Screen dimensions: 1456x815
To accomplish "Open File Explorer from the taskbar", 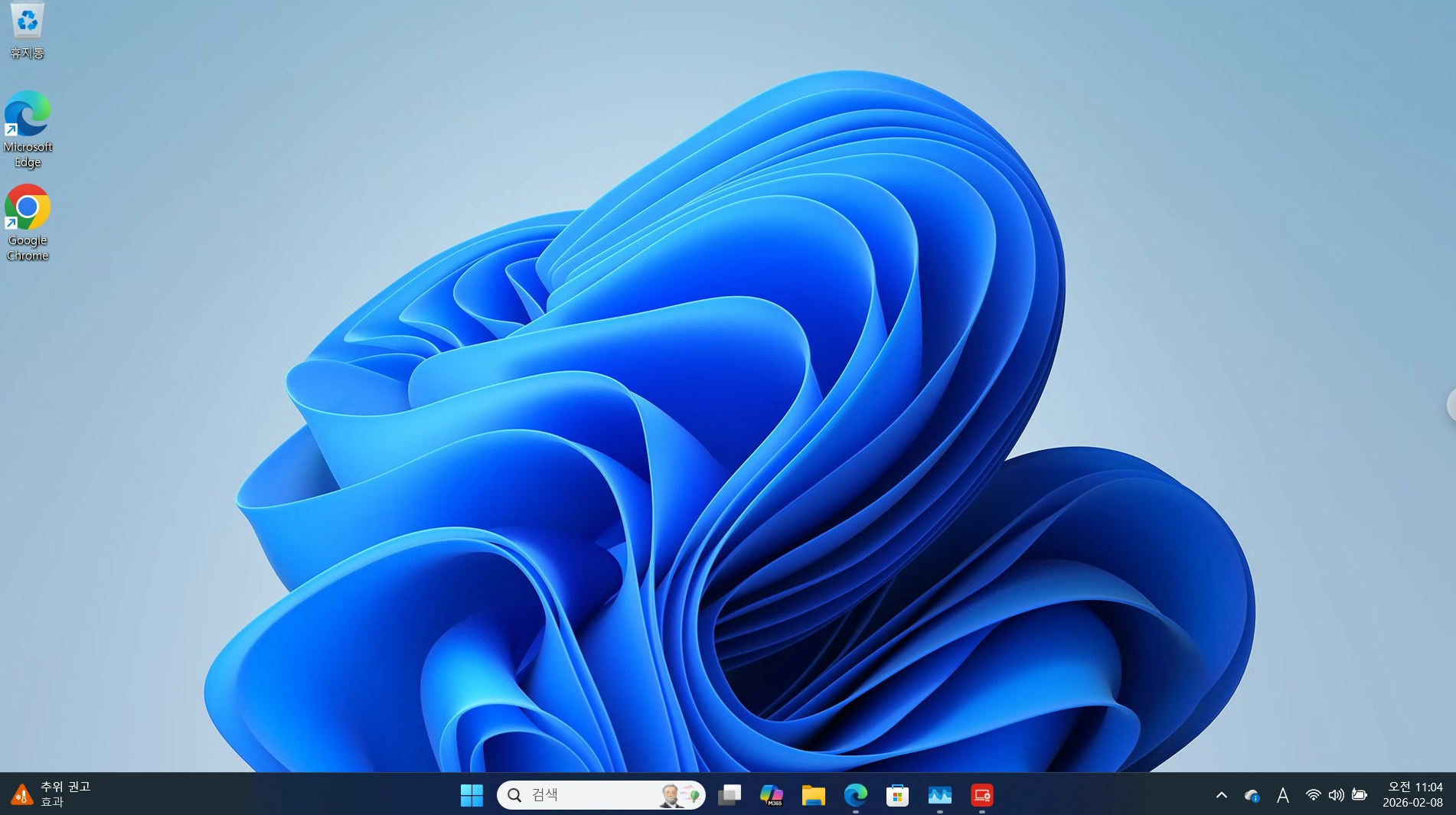I will pos(813,795).
